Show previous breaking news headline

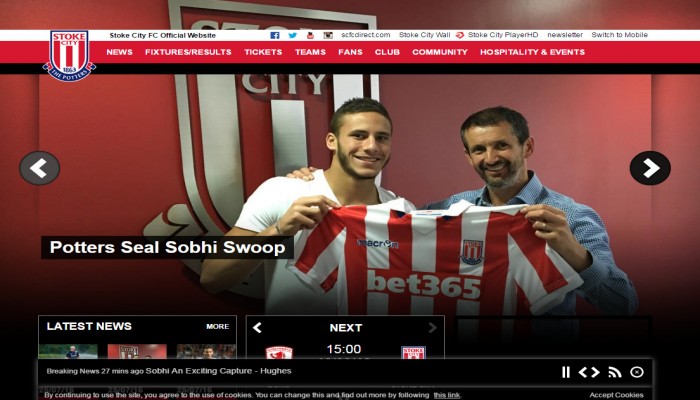pyautogui.click(x=583, y=372)
